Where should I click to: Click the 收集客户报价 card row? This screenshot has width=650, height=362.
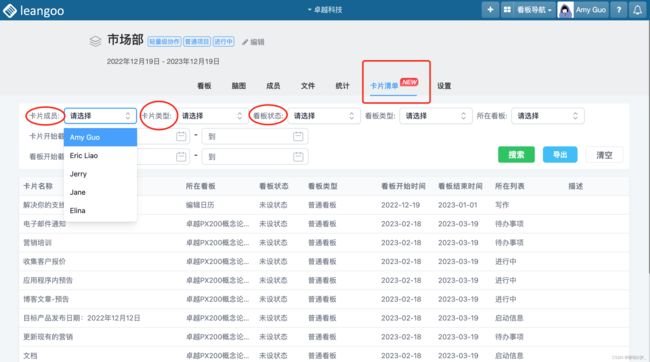click(x=324, y=262)
